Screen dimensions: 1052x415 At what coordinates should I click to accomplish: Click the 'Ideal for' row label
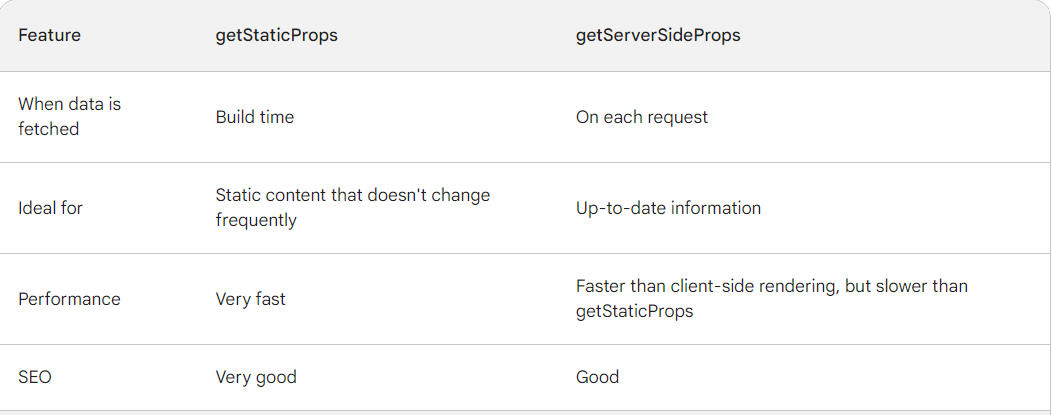coord(50,208)
